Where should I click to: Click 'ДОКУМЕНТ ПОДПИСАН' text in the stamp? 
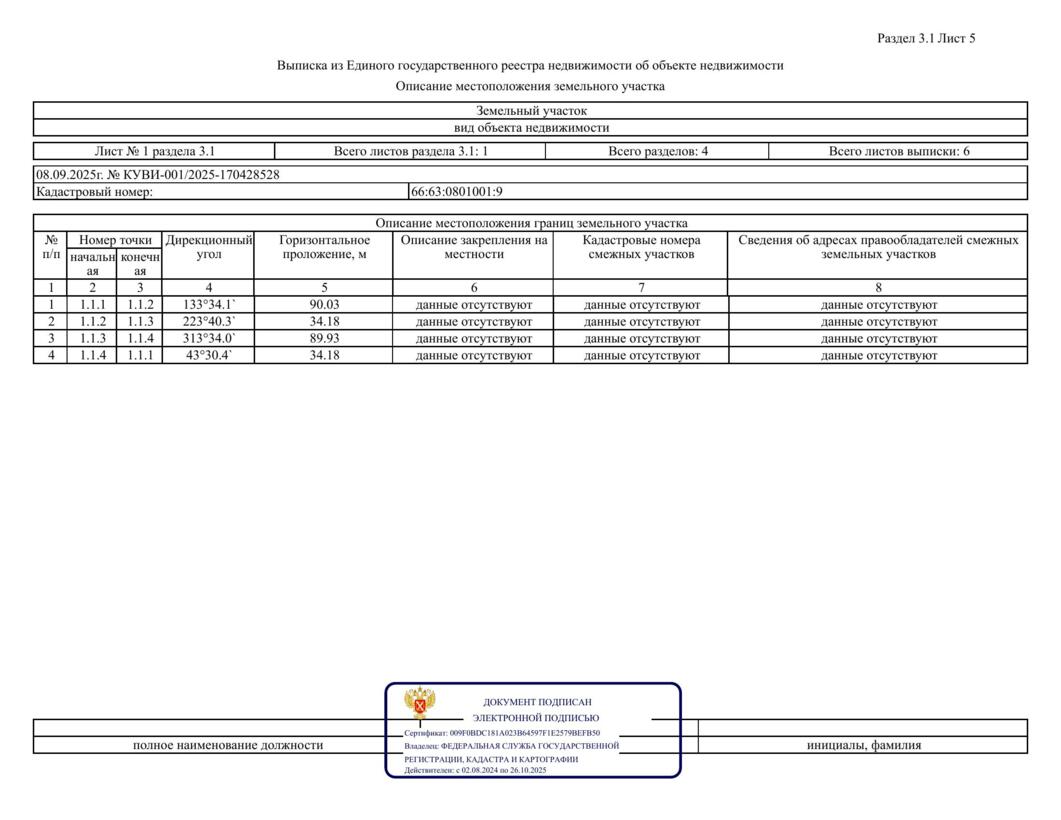tap(536, 702)
